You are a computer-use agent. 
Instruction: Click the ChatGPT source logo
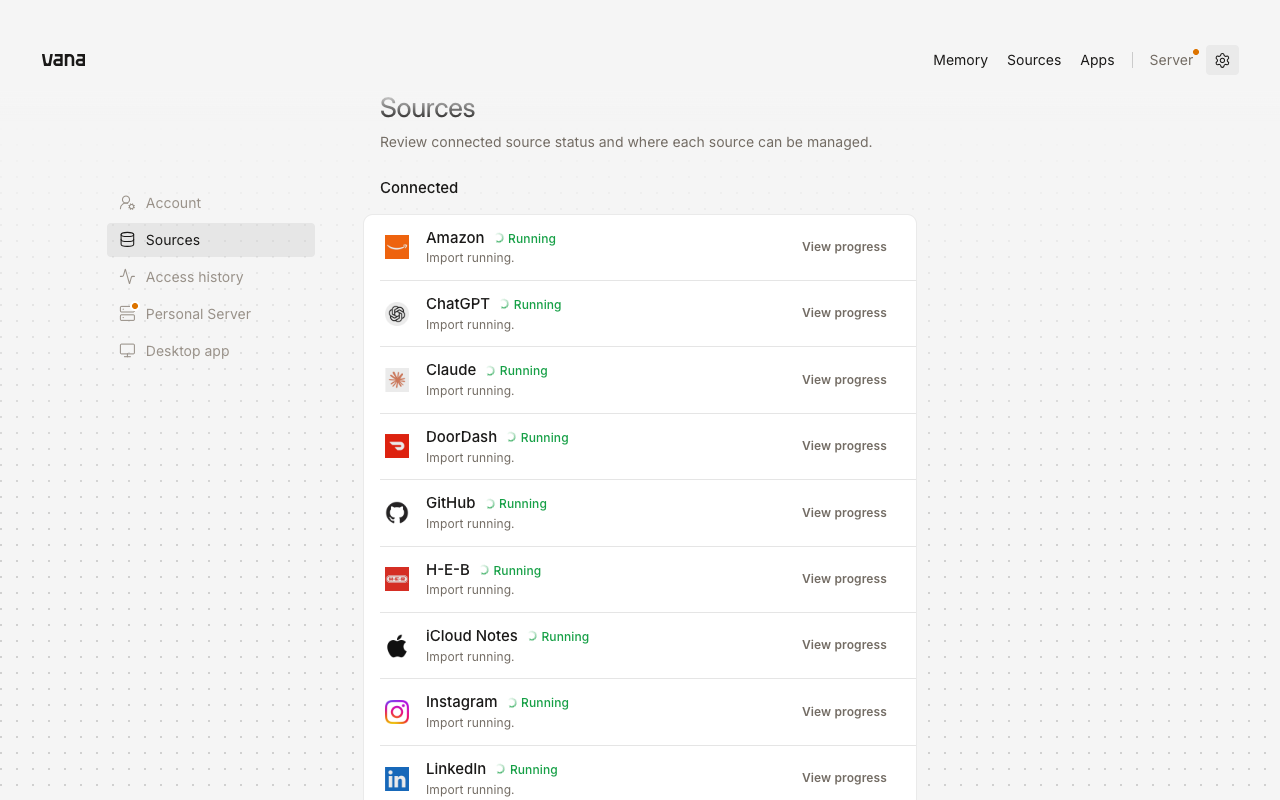pos(397,314)
